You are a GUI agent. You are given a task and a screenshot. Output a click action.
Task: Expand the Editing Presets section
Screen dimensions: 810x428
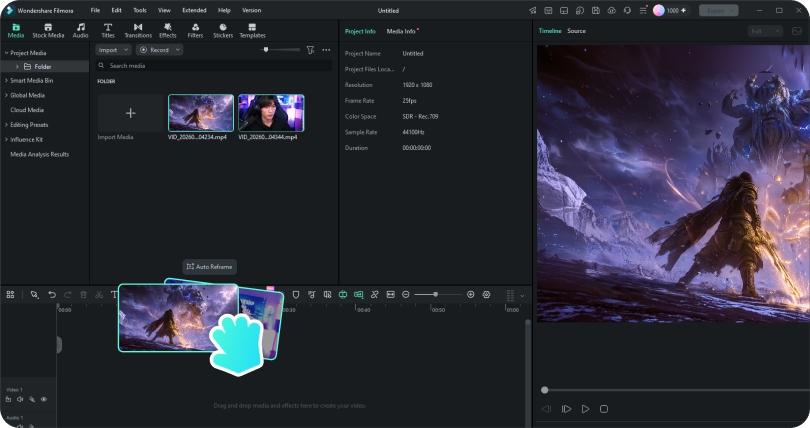click(6, 124)
